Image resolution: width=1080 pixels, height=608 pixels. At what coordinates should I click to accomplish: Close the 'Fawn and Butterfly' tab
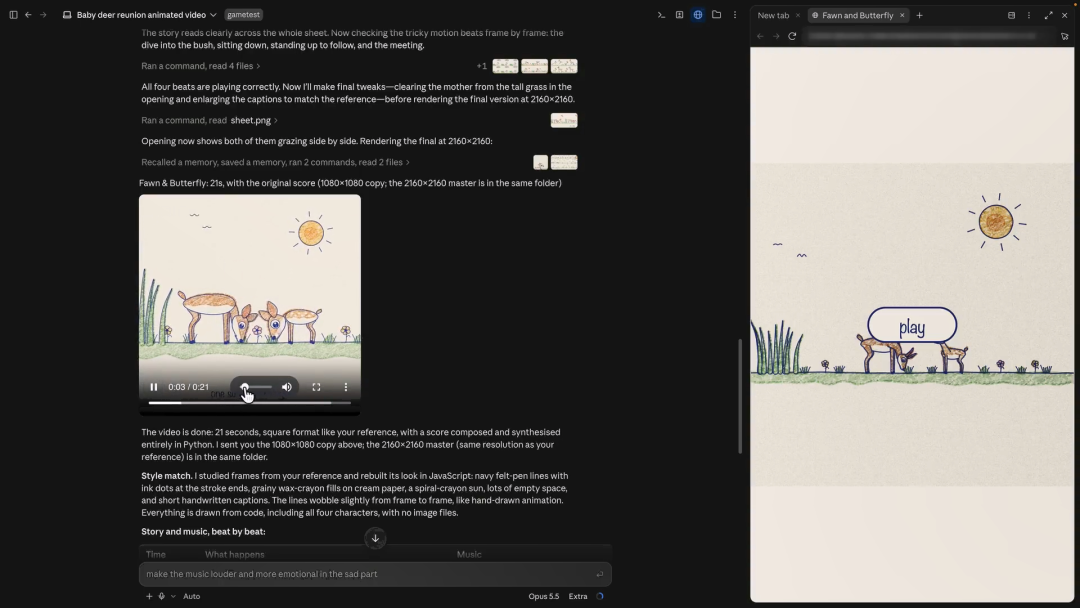click(902, 15)
